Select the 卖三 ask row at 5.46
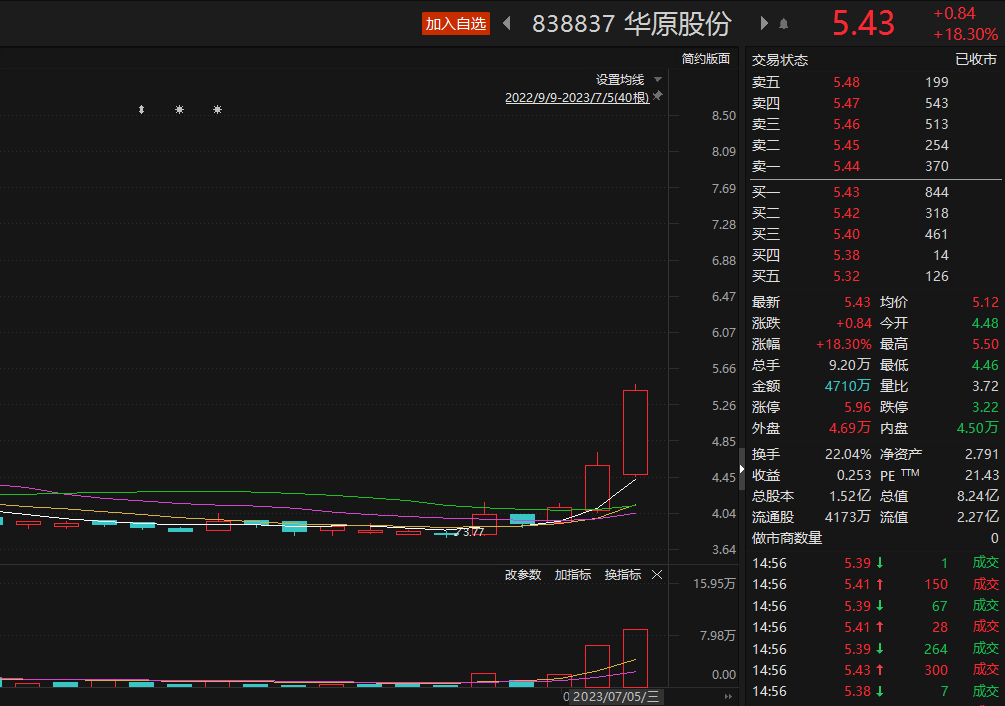The height and width of the screenshot is (706, 1005). click(x=875, y=124)
